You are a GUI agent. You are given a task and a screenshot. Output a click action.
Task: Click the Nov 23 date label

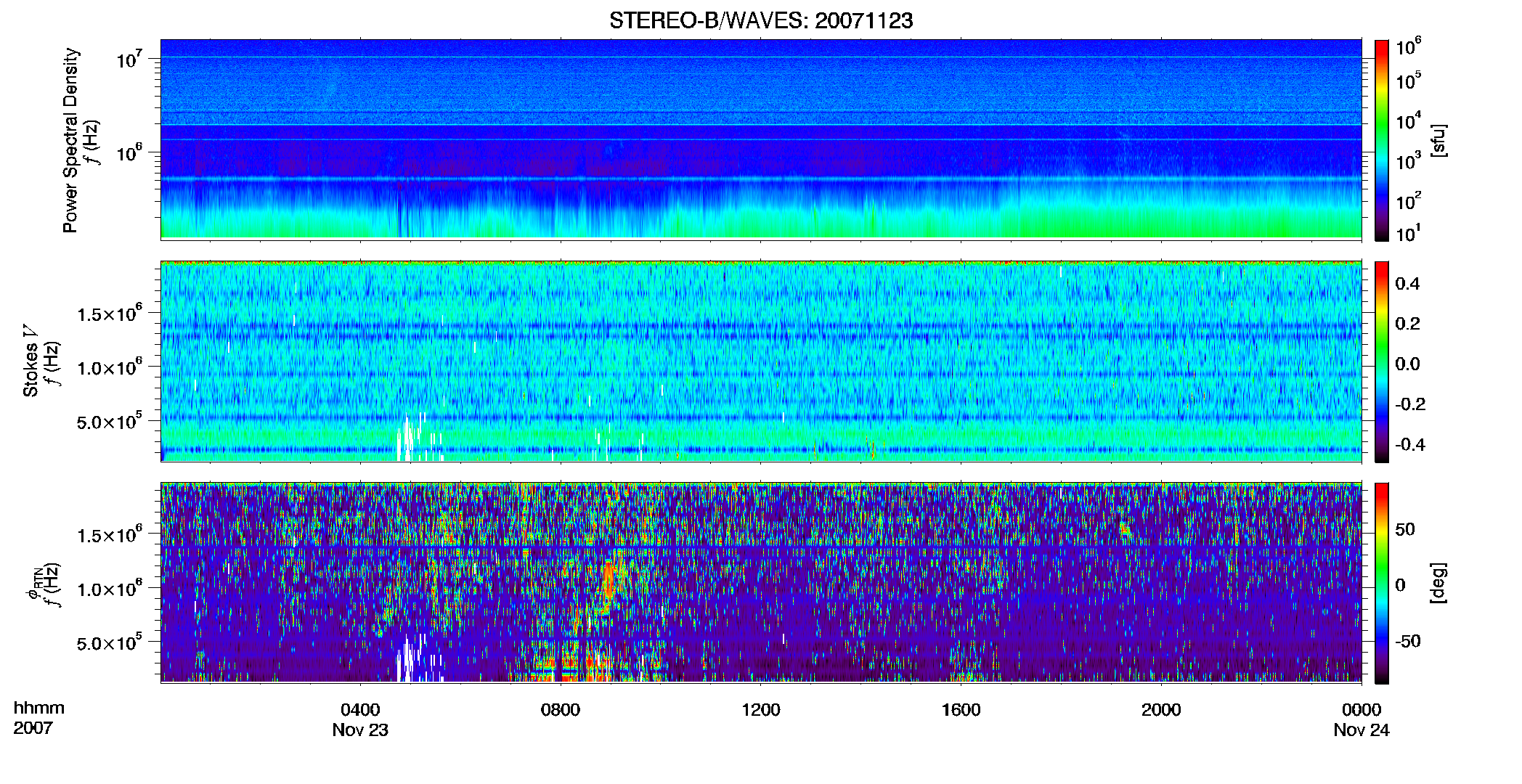pyautogui.click(x=360, y=730)
